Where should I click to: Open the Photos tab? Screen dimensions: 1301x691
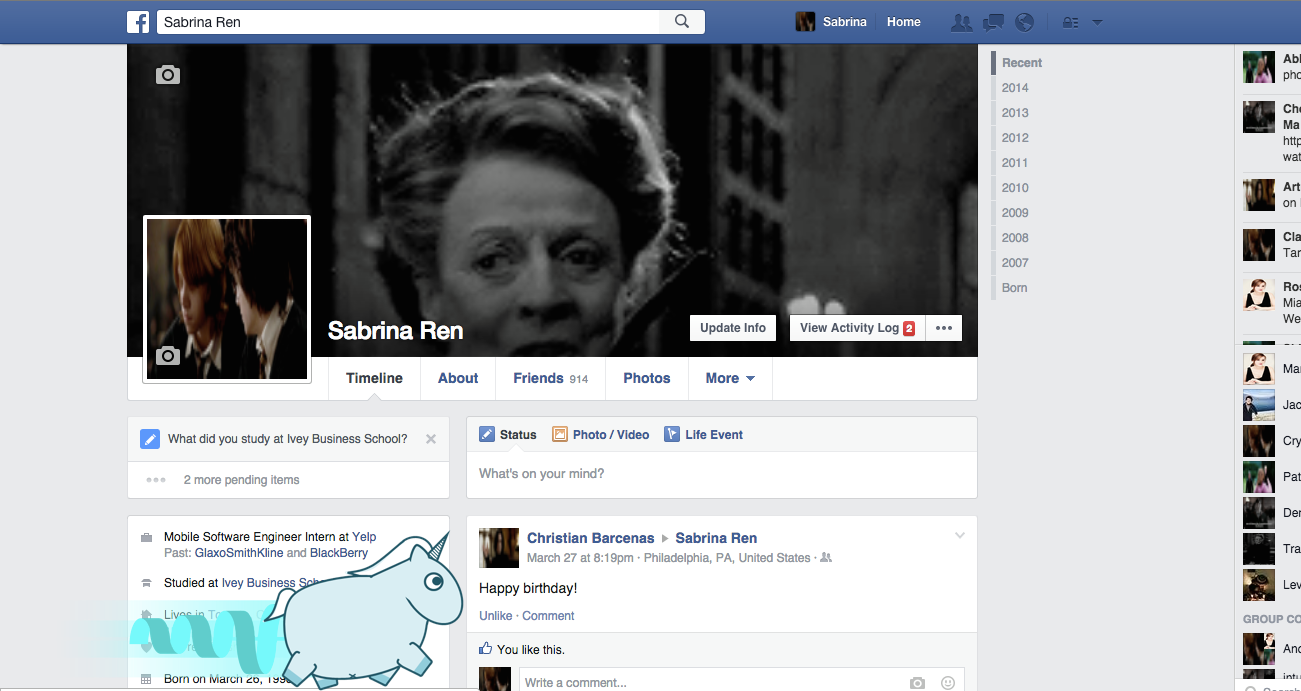click(x=647, y=378)
